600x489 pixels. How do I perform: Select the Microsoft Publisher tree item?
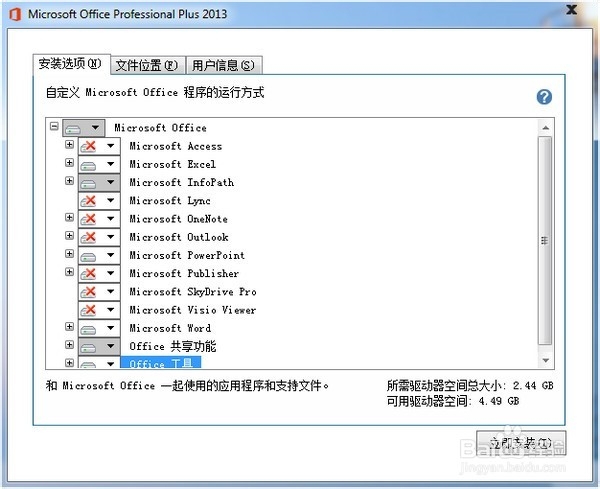coord(184,274)
